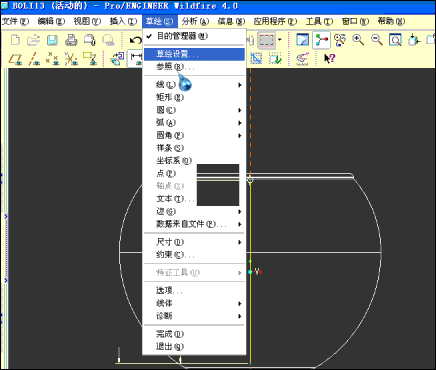Open the 工具 menu

coord(319,22)
